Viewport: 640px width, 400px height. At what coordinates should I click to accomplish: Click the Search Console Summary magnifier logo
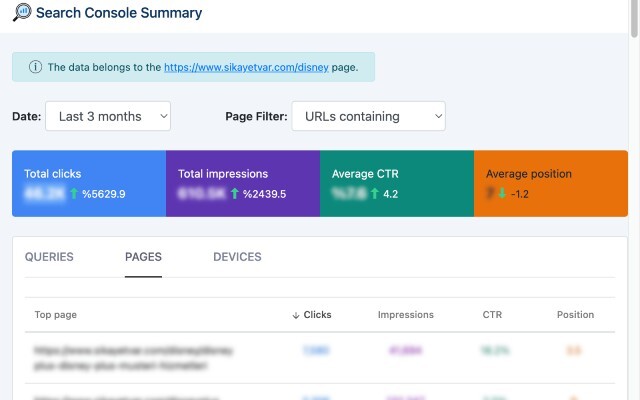(x=22, y=13)
